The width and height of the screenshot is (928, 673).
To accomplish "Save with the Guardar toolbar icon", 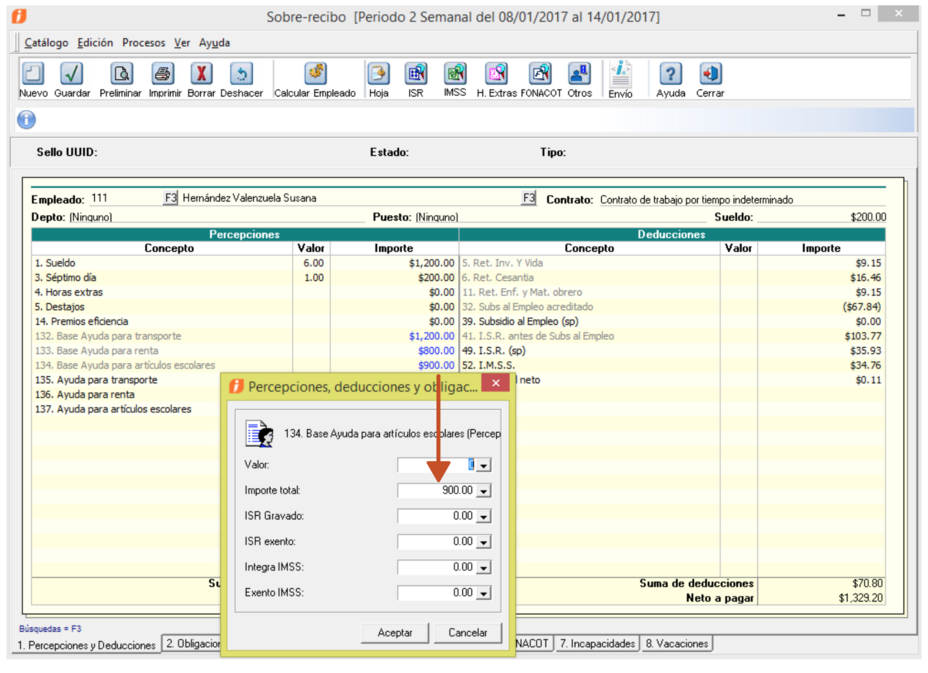I will tap(72, 75).
